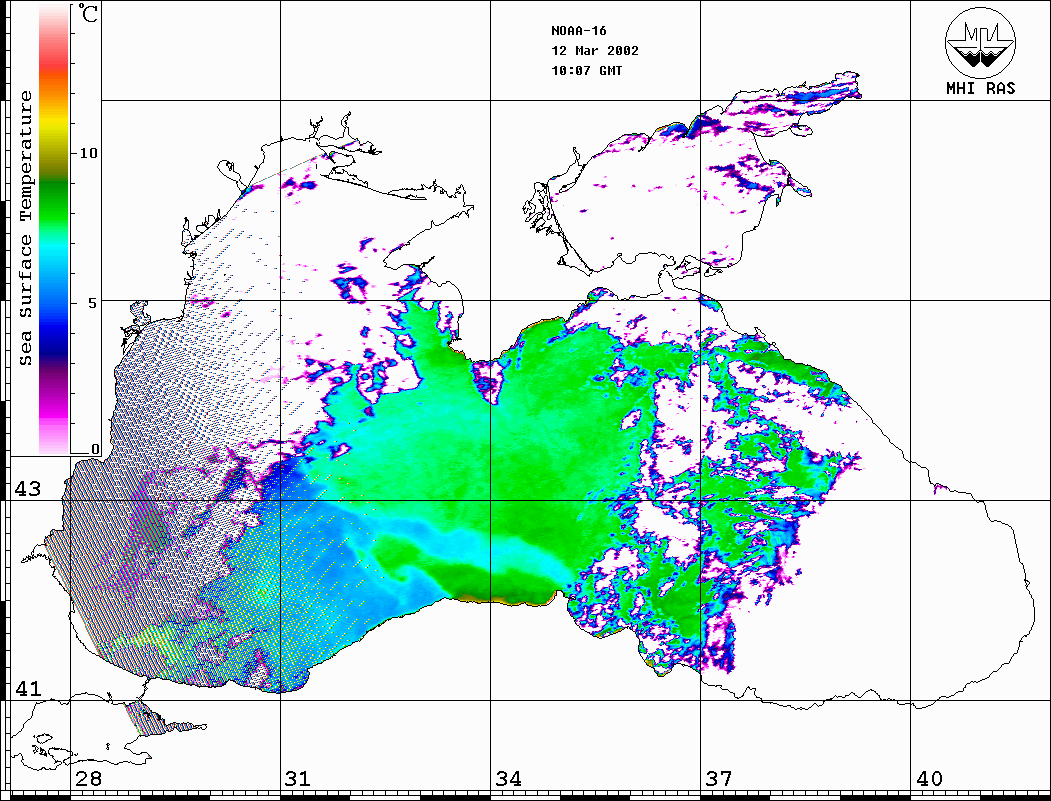This screenshot has height=801, width=1051.
Task: Click the 'MHI RAS' label text
Action: tap(980, 88)
